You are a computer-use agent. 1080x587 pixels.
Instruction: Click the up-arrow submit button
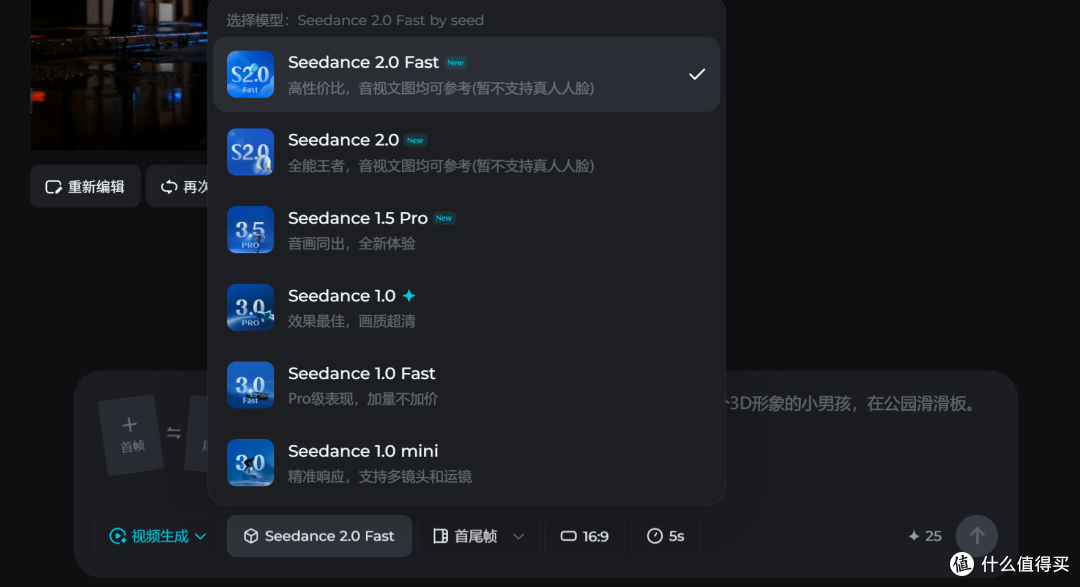(977, 536)
